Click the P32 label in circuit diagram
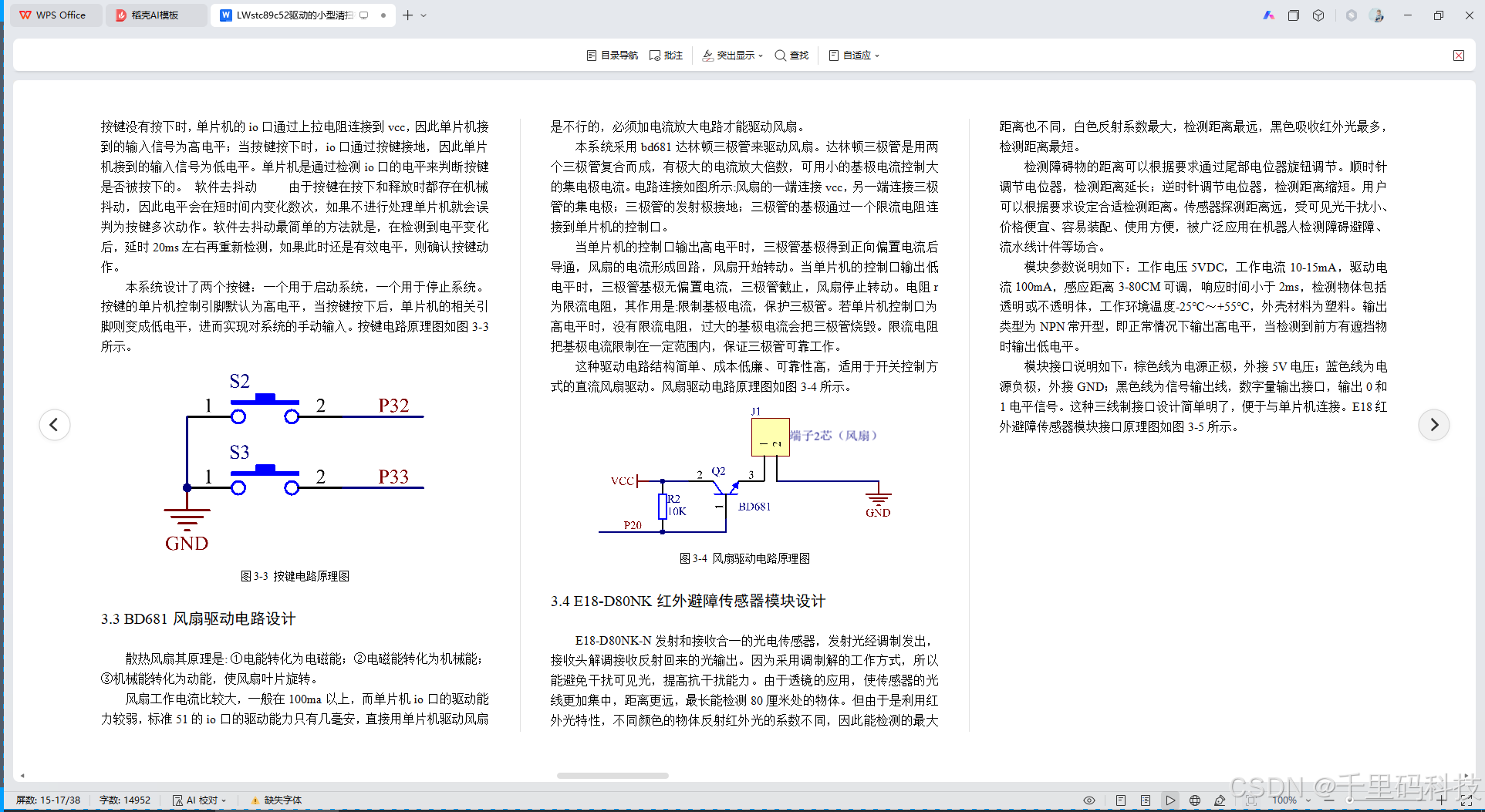This screenshot has height=812, width=1485. click(x=393, y=406)
